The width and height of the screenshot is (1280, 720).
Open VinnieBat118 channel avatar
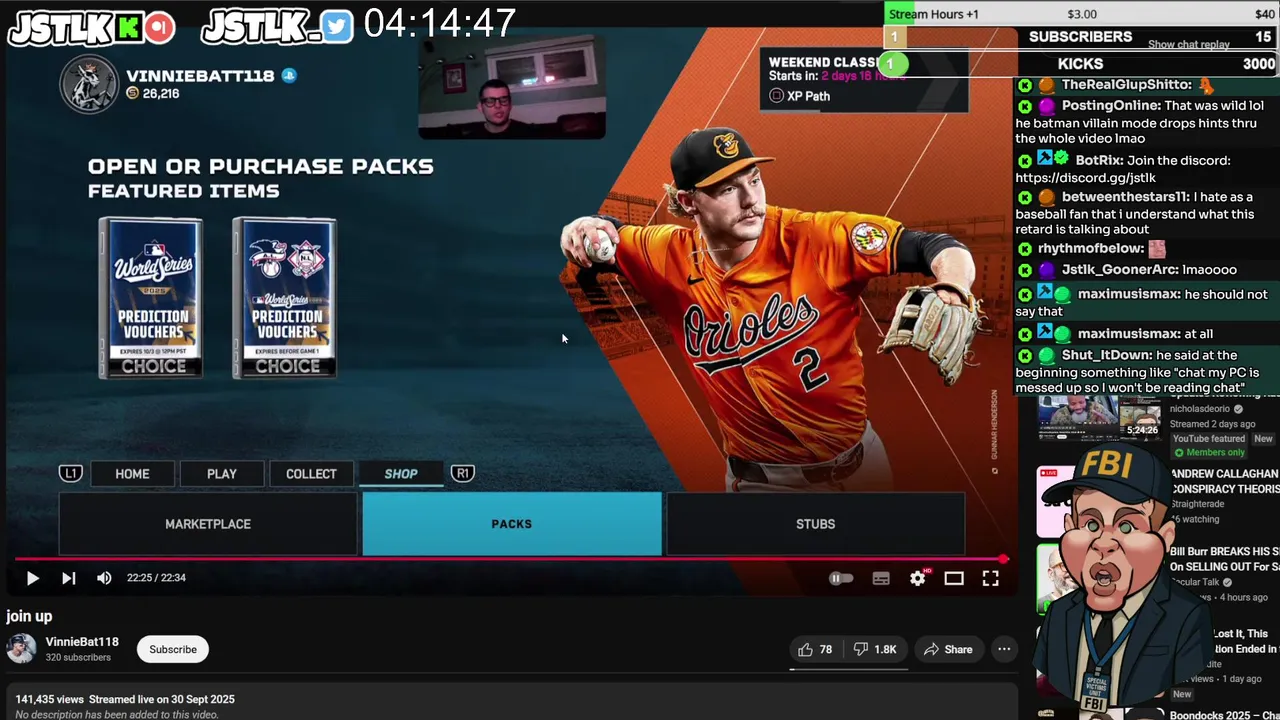pos(21,649)
